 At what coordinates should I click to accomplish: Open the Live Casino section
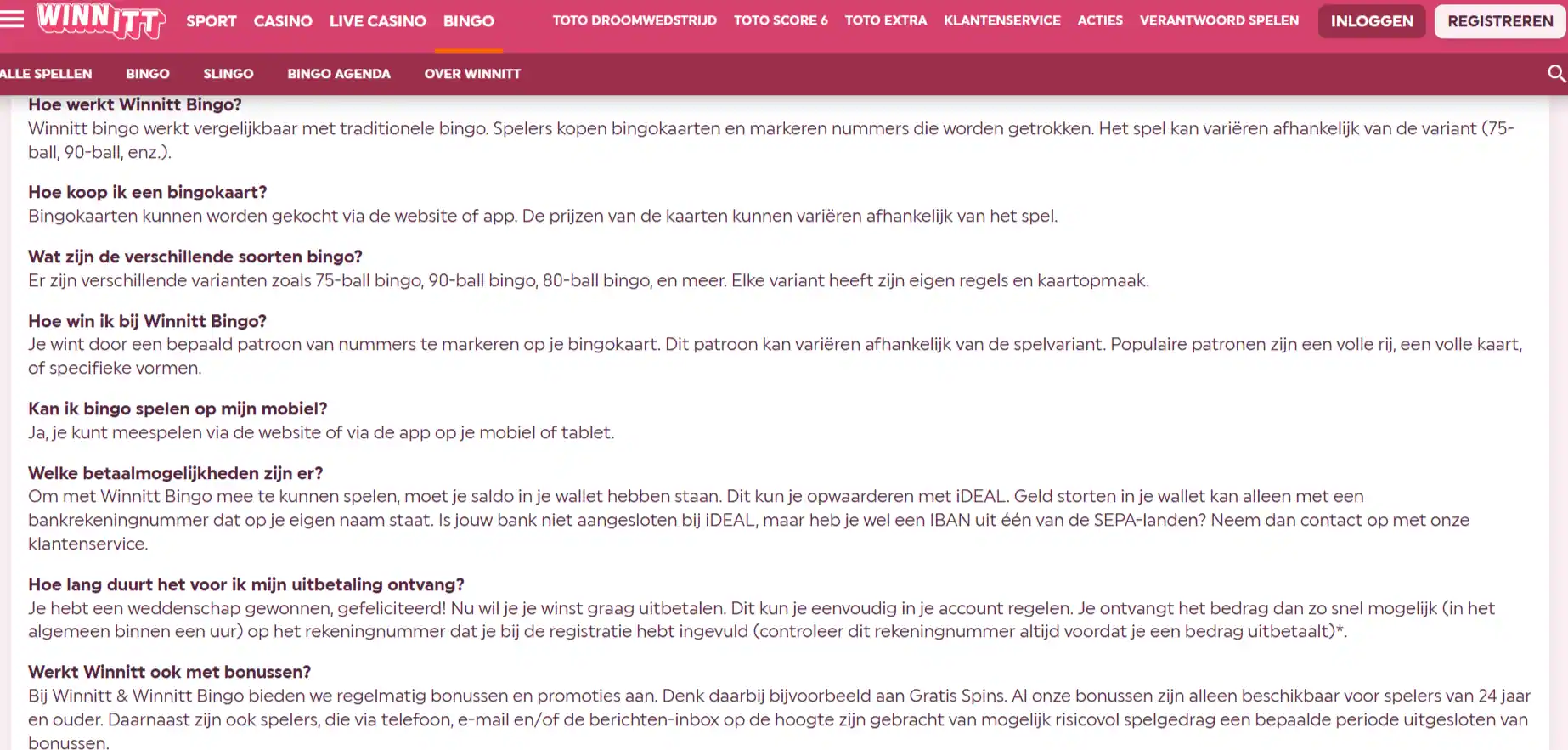[x=378, y=21]
